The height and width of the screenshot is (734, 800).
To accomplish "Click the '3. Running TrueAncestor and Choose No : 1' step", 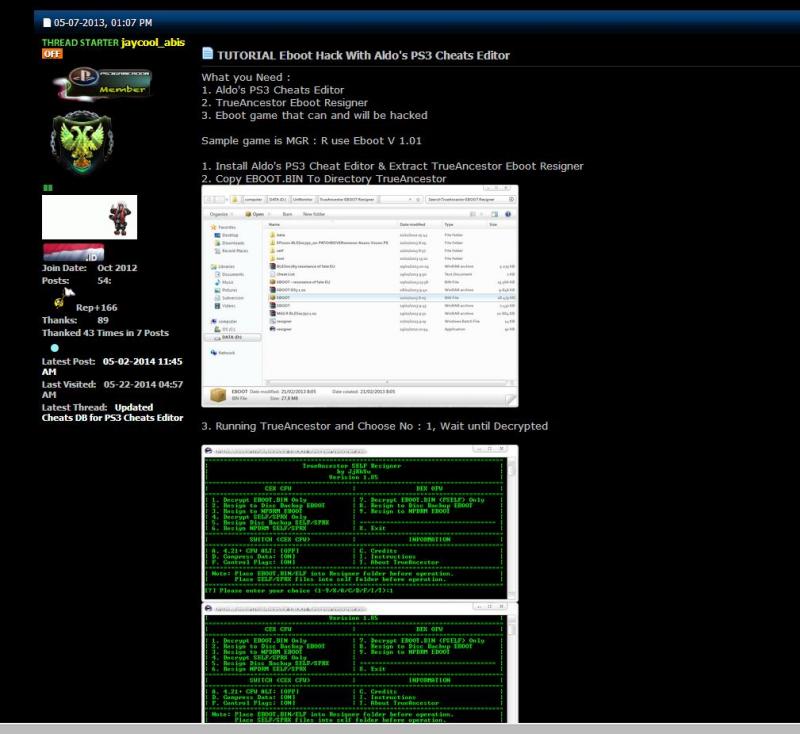I will [374, 426].
